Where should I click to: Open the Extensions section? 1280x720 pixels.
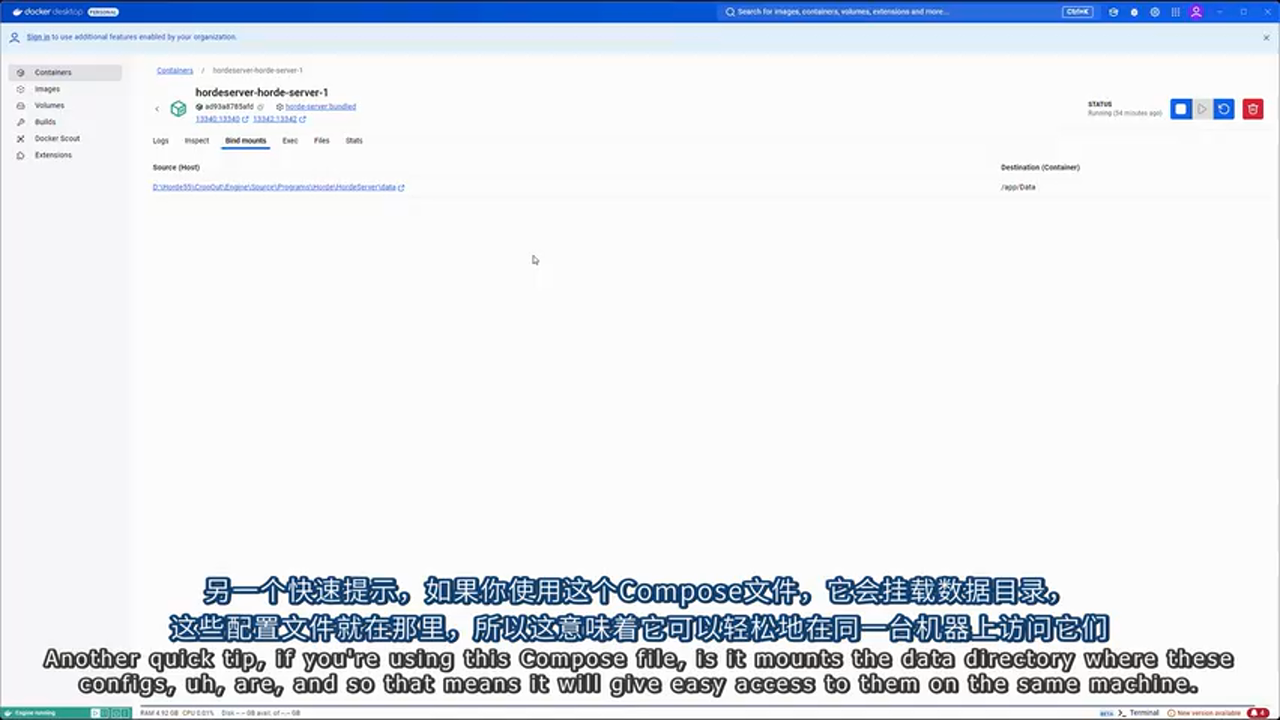53,155
